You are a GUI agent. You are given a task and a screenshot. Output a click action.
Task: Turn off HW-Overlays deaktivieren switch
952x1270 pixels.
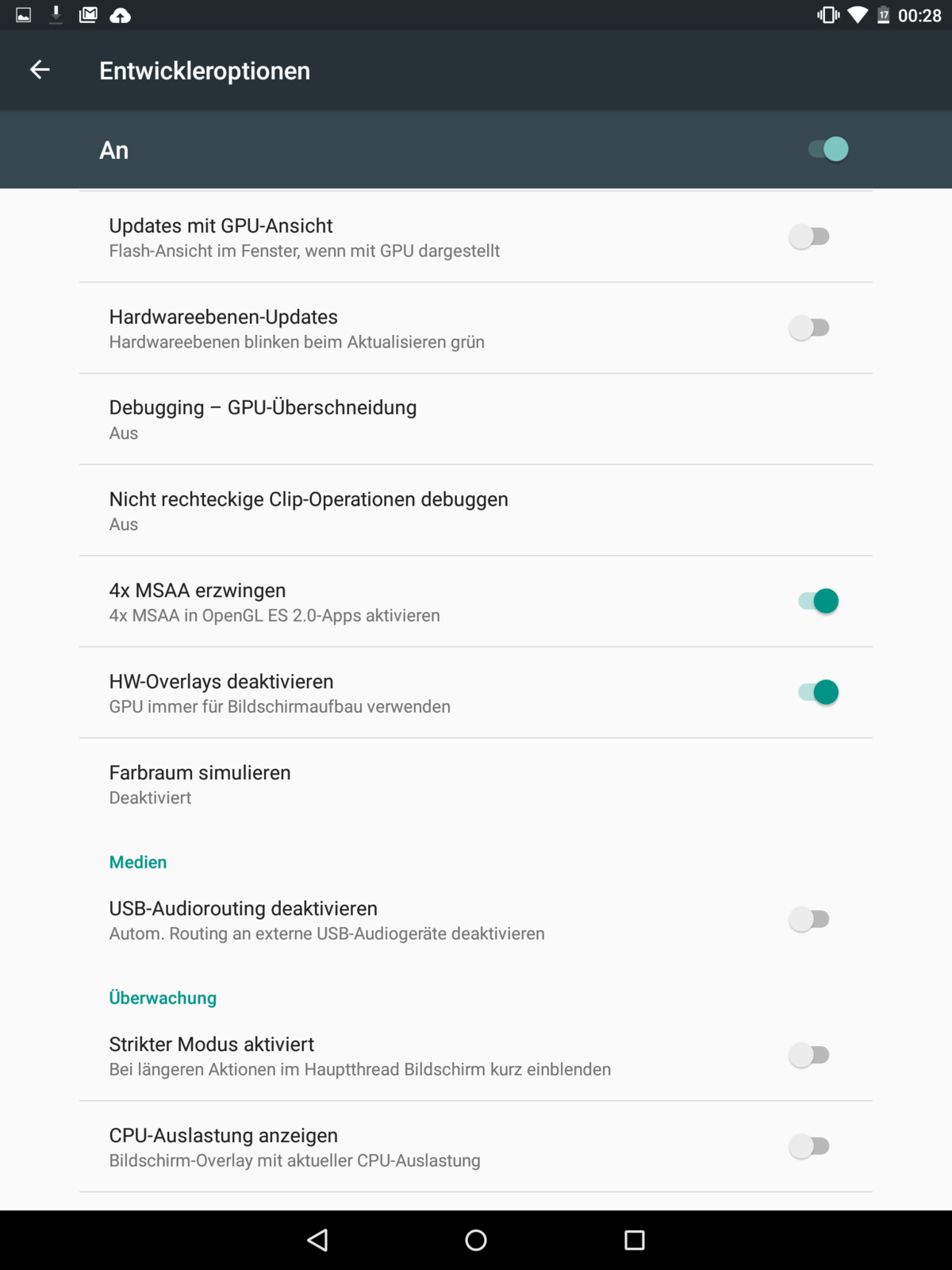click(x=818, y=692)
